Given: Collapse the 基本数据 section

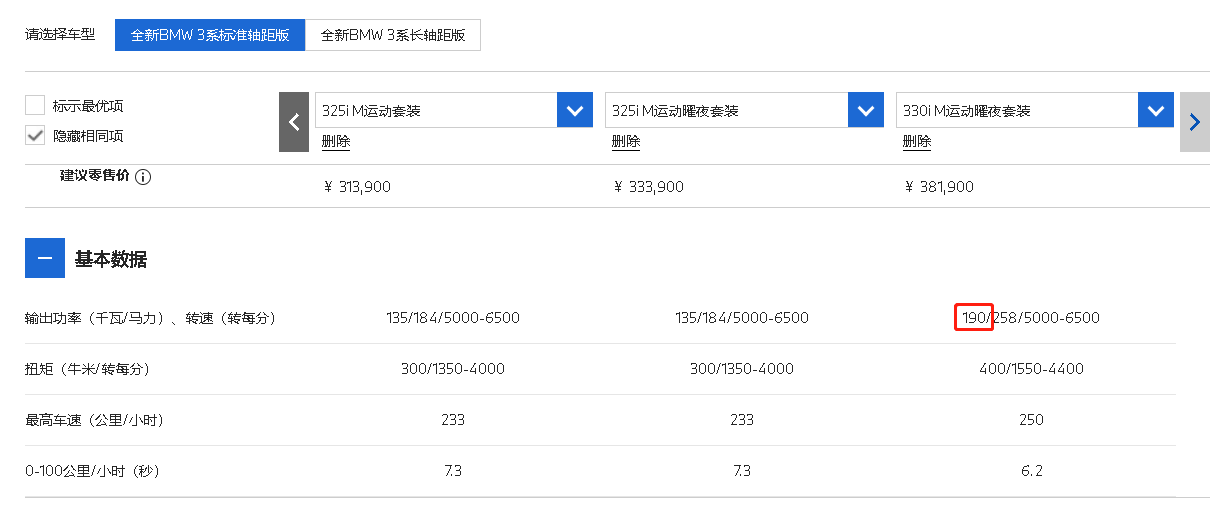Looking at the screenshot, I should 44,259.
